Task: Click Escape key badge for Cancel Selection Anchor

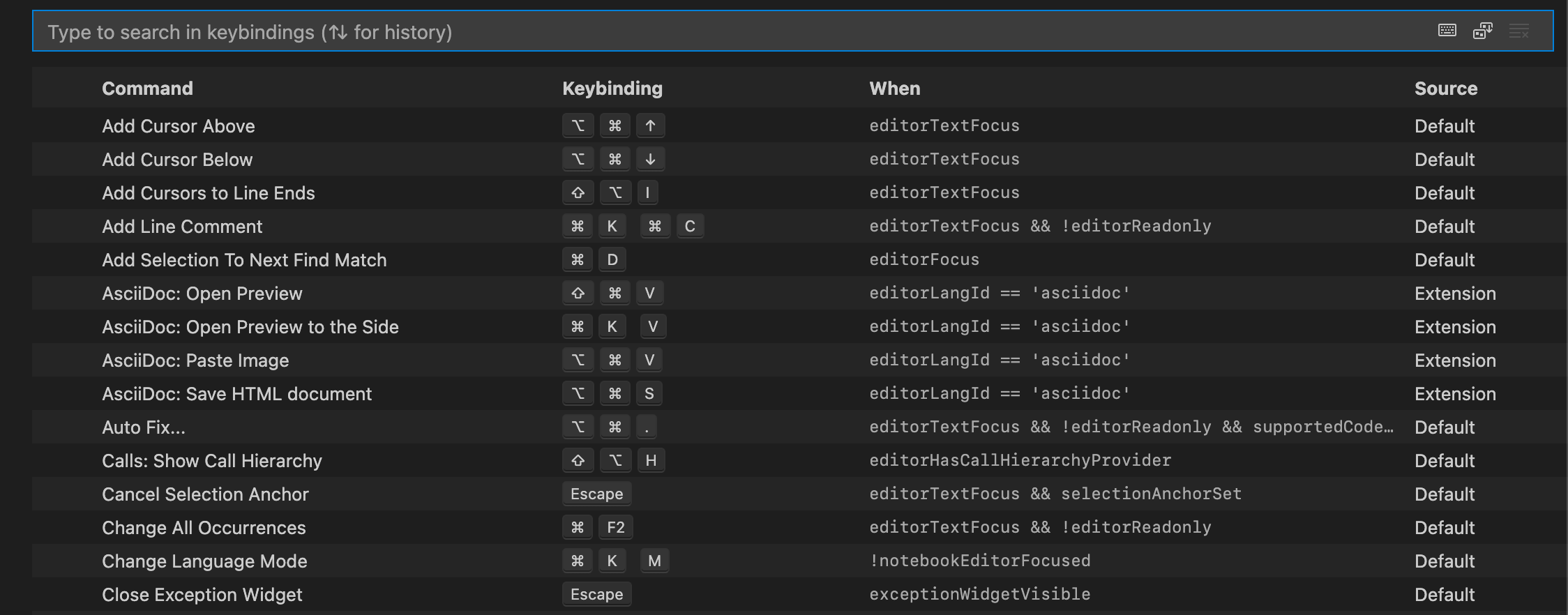Action: tap(596, 494)
